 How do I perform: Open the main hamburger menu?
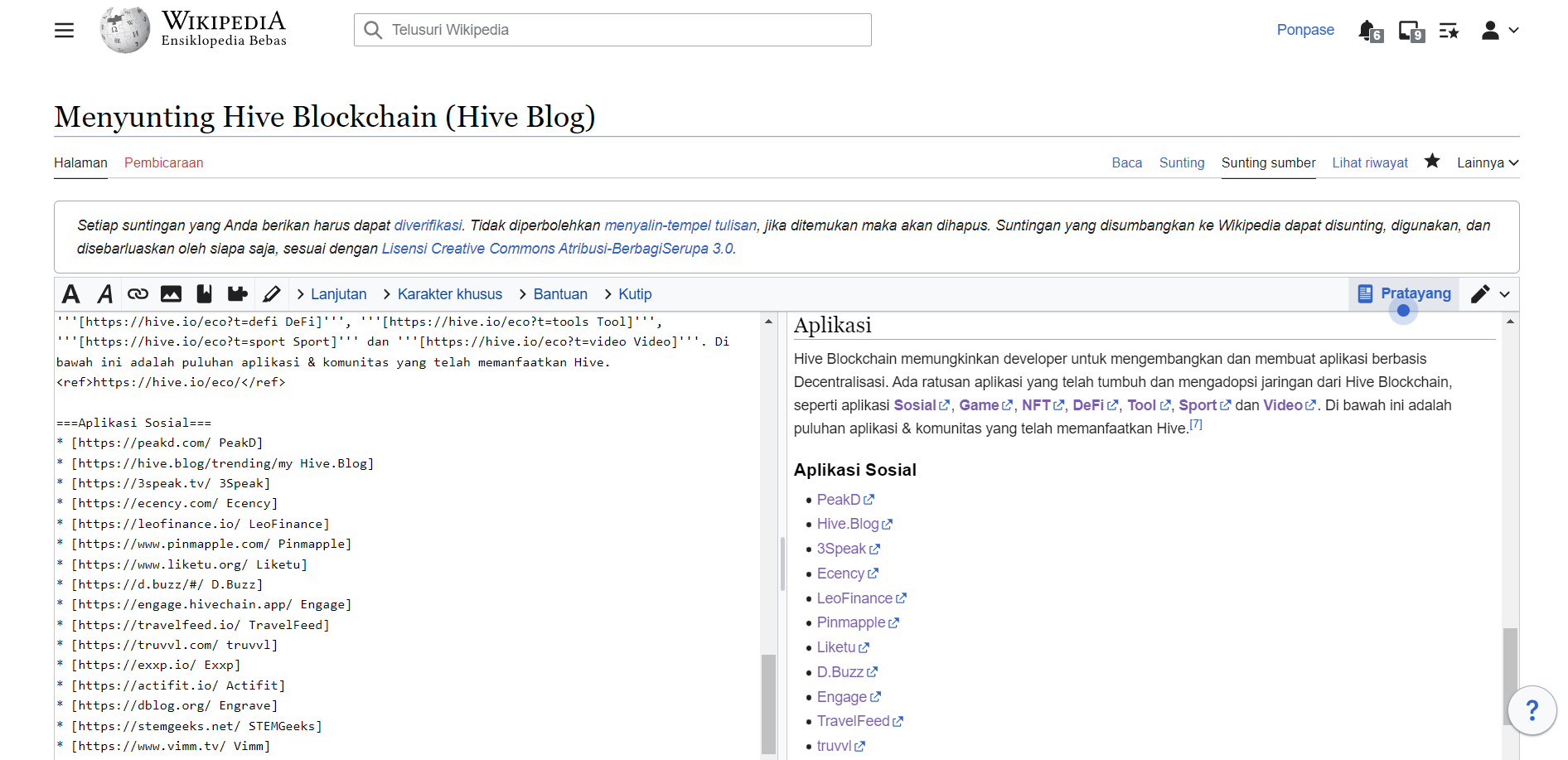(x=64, y=31)
